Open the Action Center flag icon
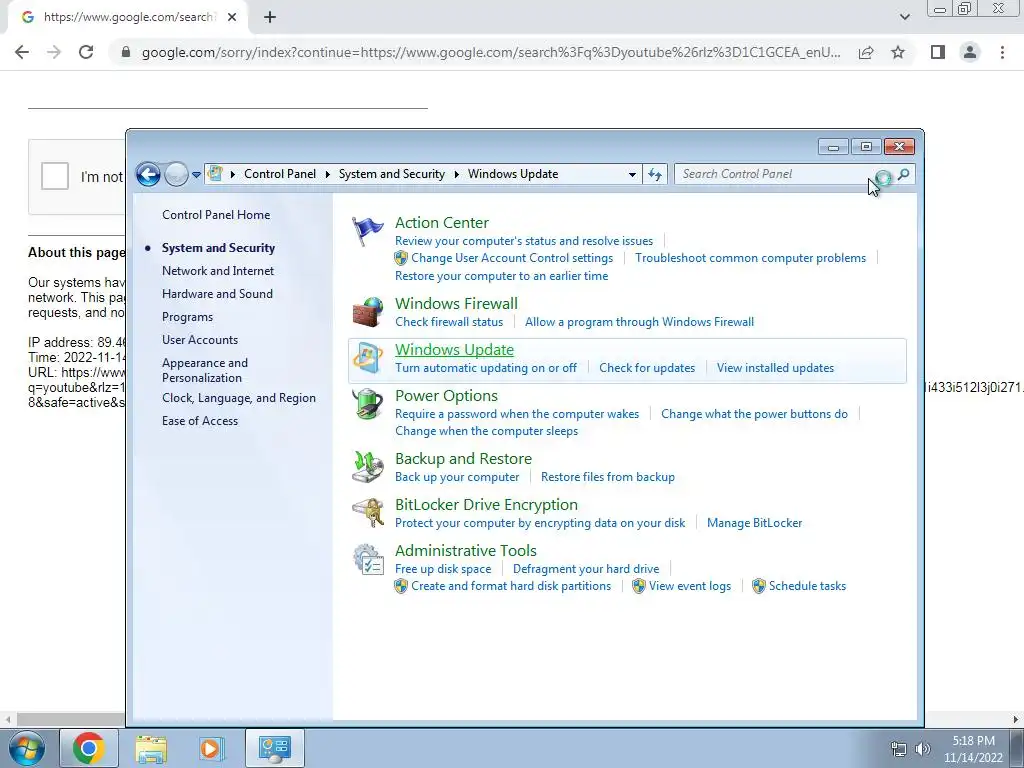This screenshot has height=768, width=1024. 368,231
